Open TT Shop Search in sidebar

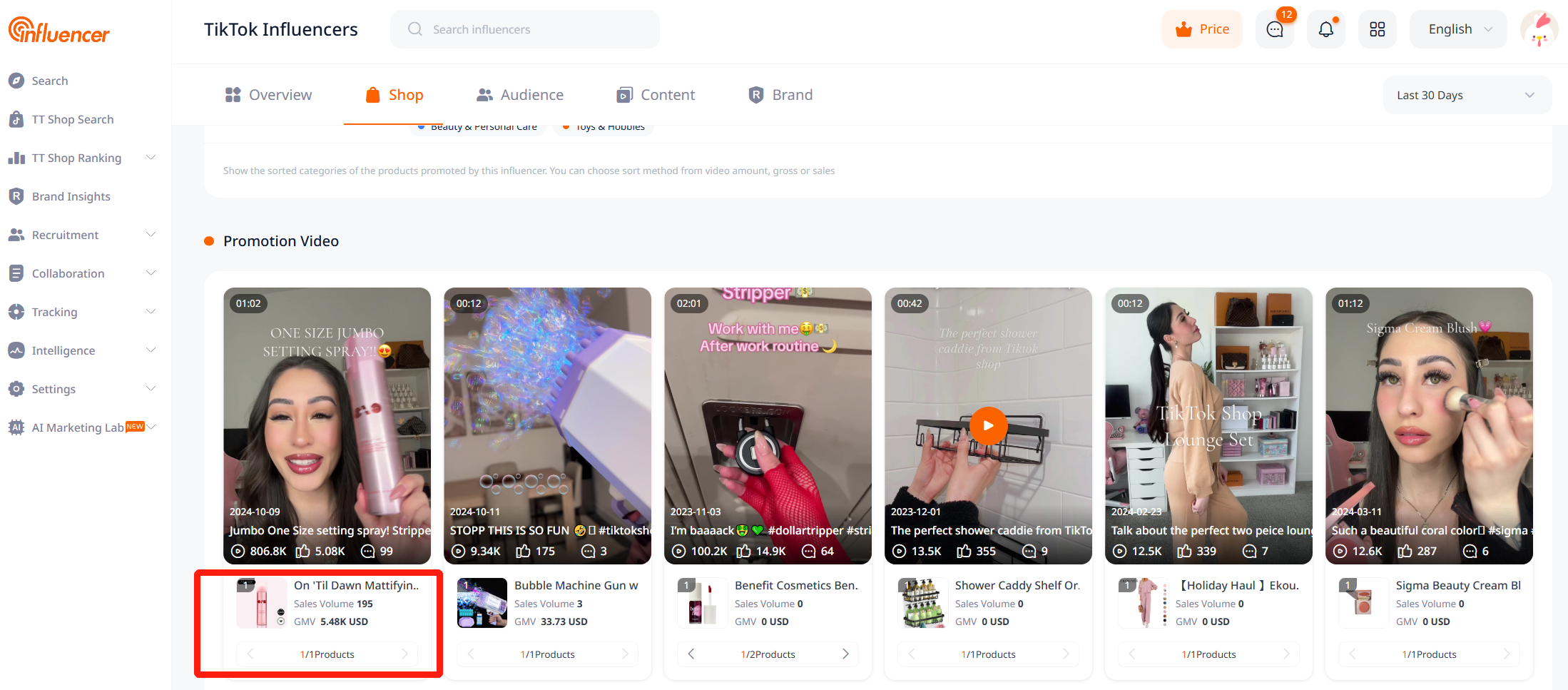pos(72,119)
